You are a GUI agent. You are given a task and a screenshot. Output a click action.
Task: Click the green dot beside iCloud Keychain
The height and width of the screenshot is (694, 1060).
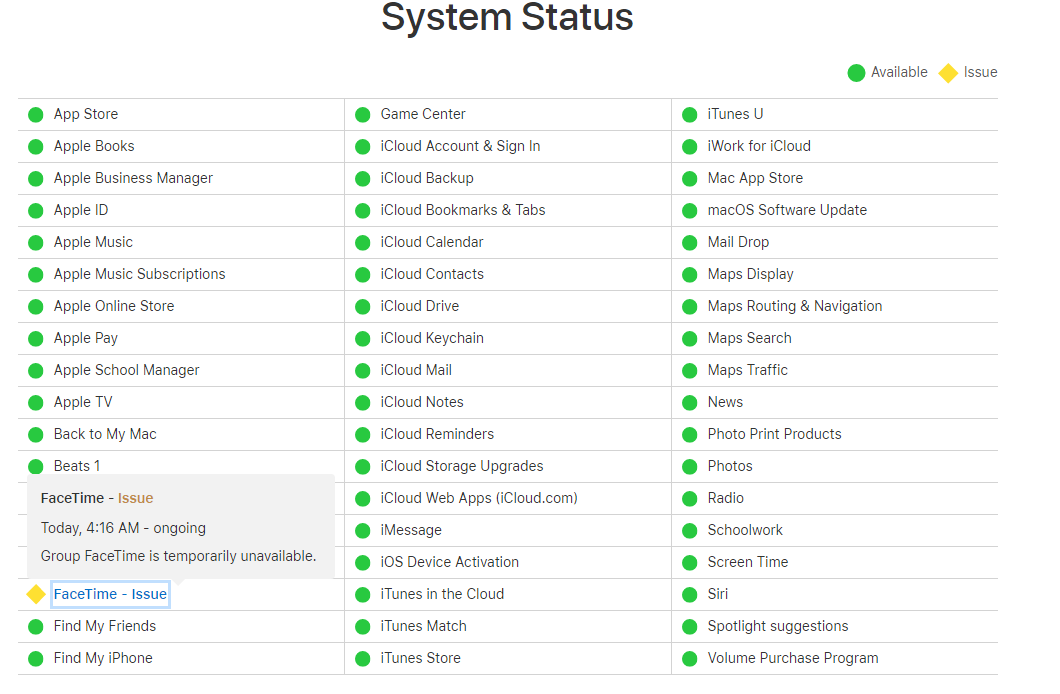(363, 339)
